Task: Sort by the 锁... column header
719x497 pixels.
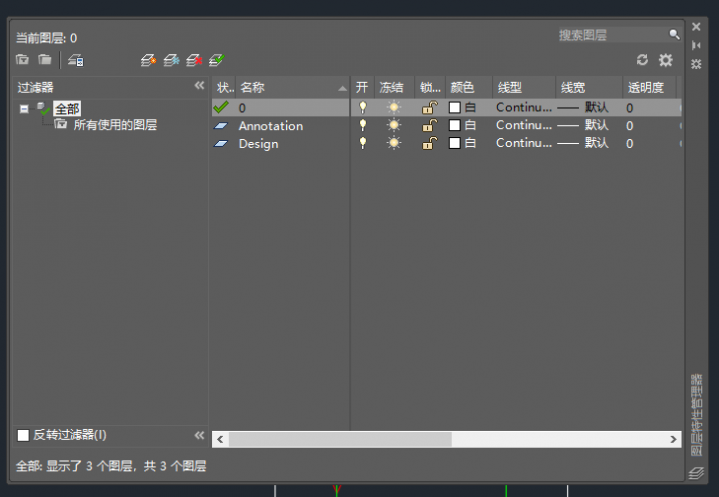Action: [430, 88]
